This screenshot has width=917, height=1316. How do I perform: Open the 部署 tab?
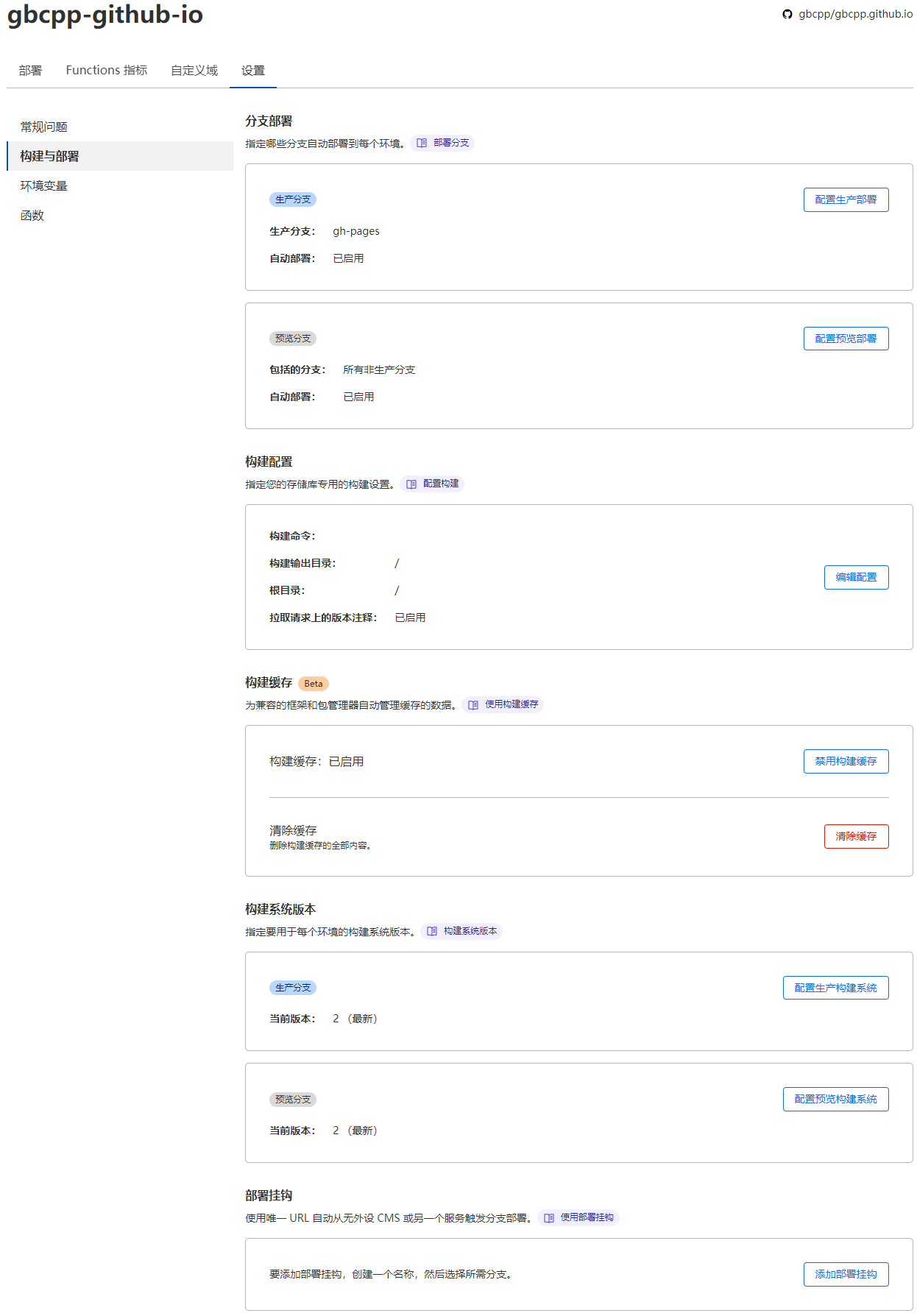coord(30,70)
